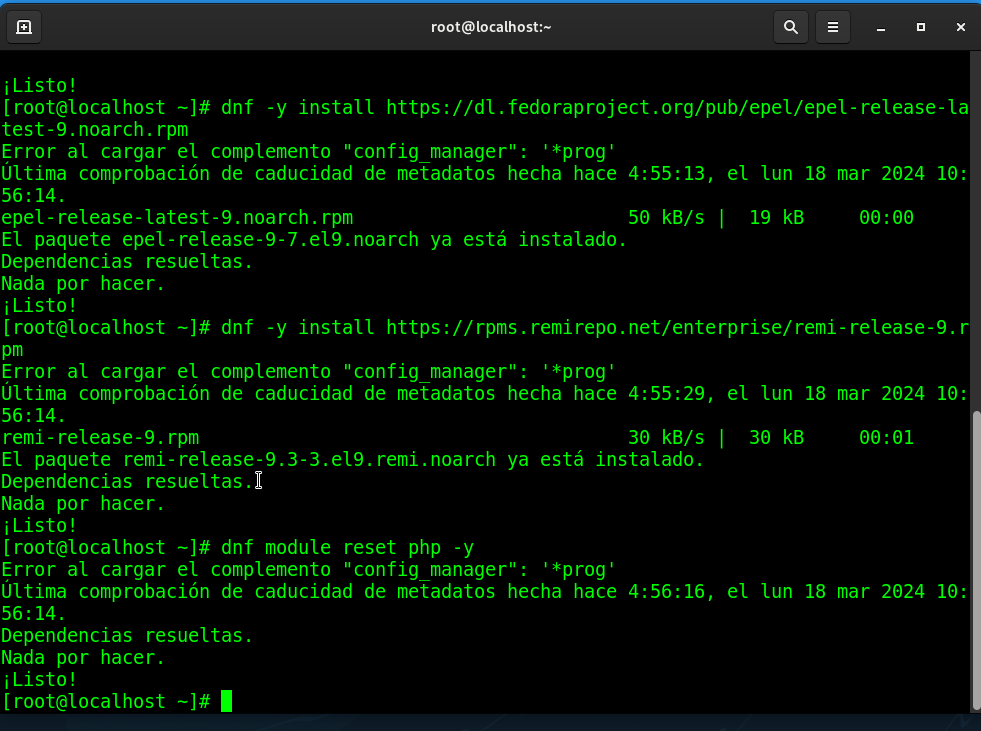
Task: Maximize the terminal window
Action: 921,27
